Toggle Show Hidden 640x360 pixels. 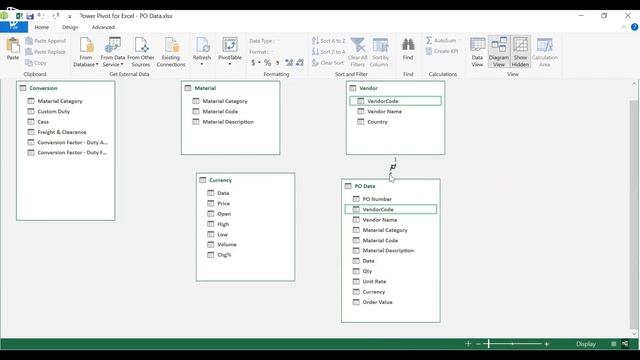point(520,52)
